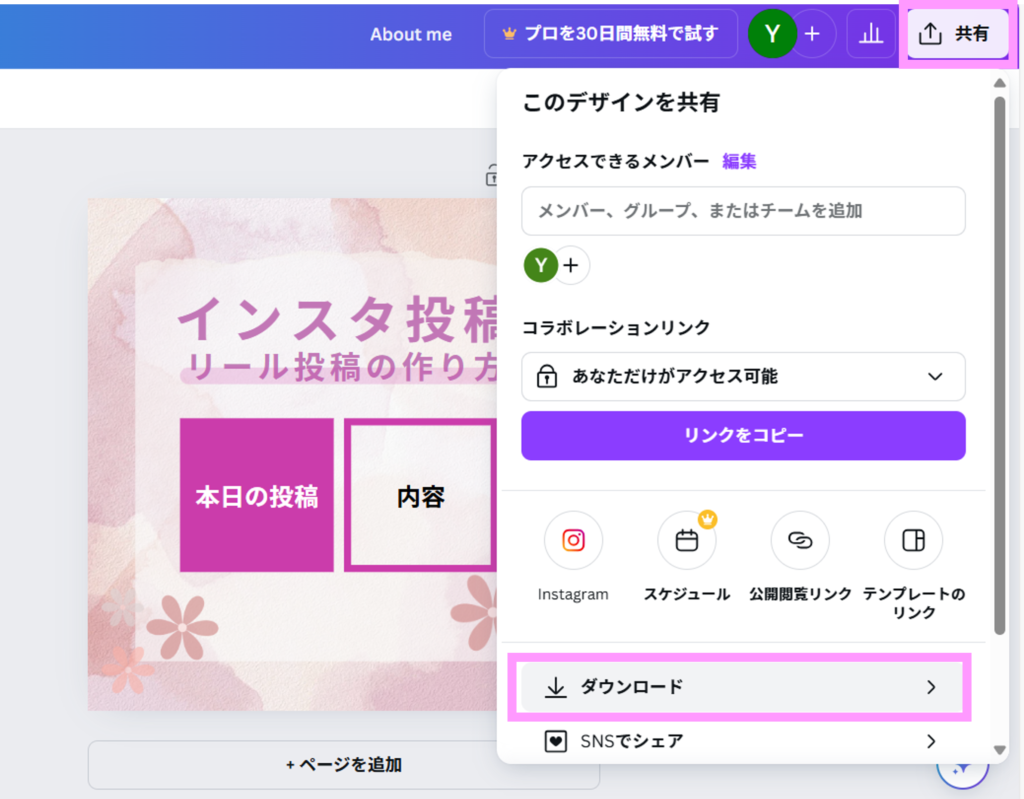Click the share panel scrollbar down arrow
Screen dimensions: 1024x799
pos(998,750)
